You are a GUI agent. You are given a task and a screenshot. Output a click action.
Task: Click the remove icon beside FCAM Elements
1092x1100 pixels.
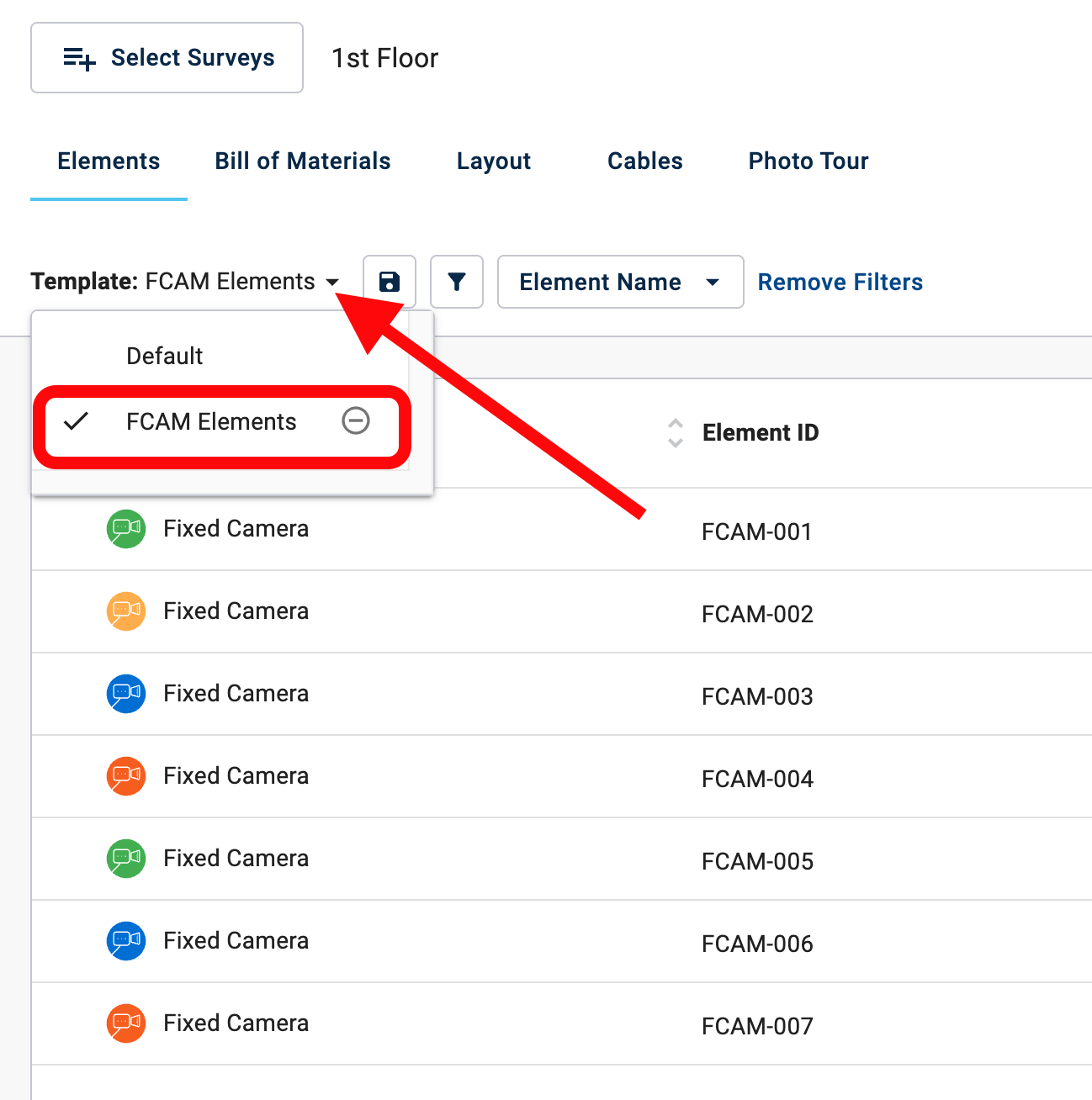point(356,420)
